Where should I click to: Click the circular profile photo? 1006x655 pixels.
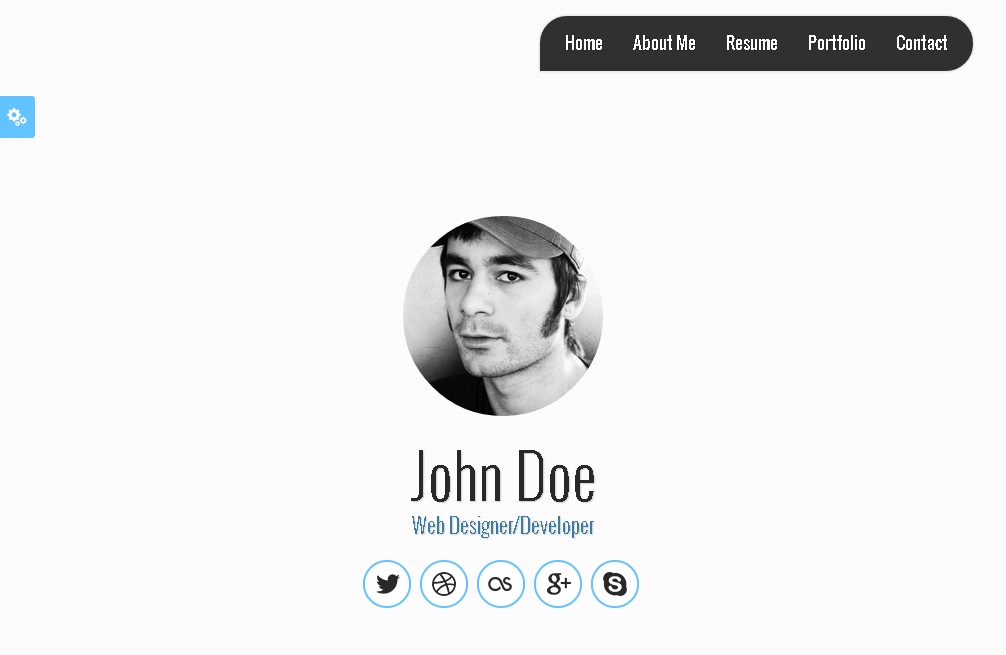[503, 316]
